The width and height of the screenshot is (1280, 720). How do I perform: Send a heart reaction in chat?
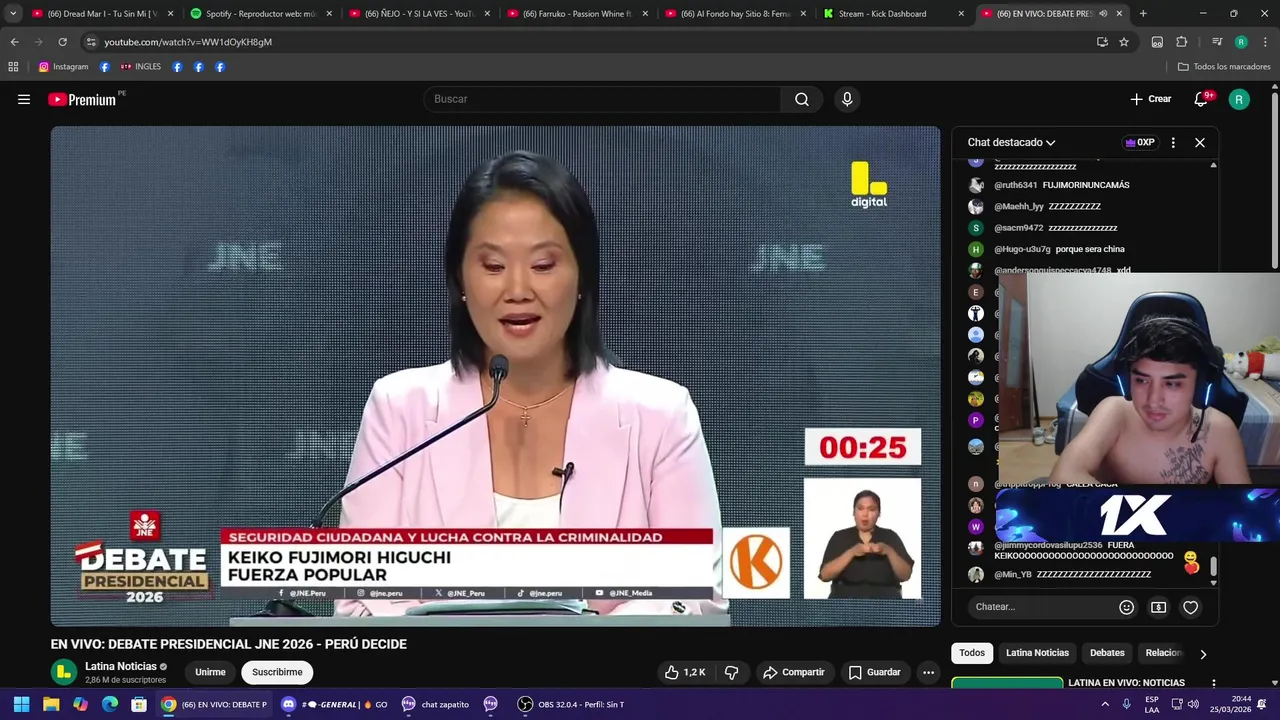[1190, 607]
